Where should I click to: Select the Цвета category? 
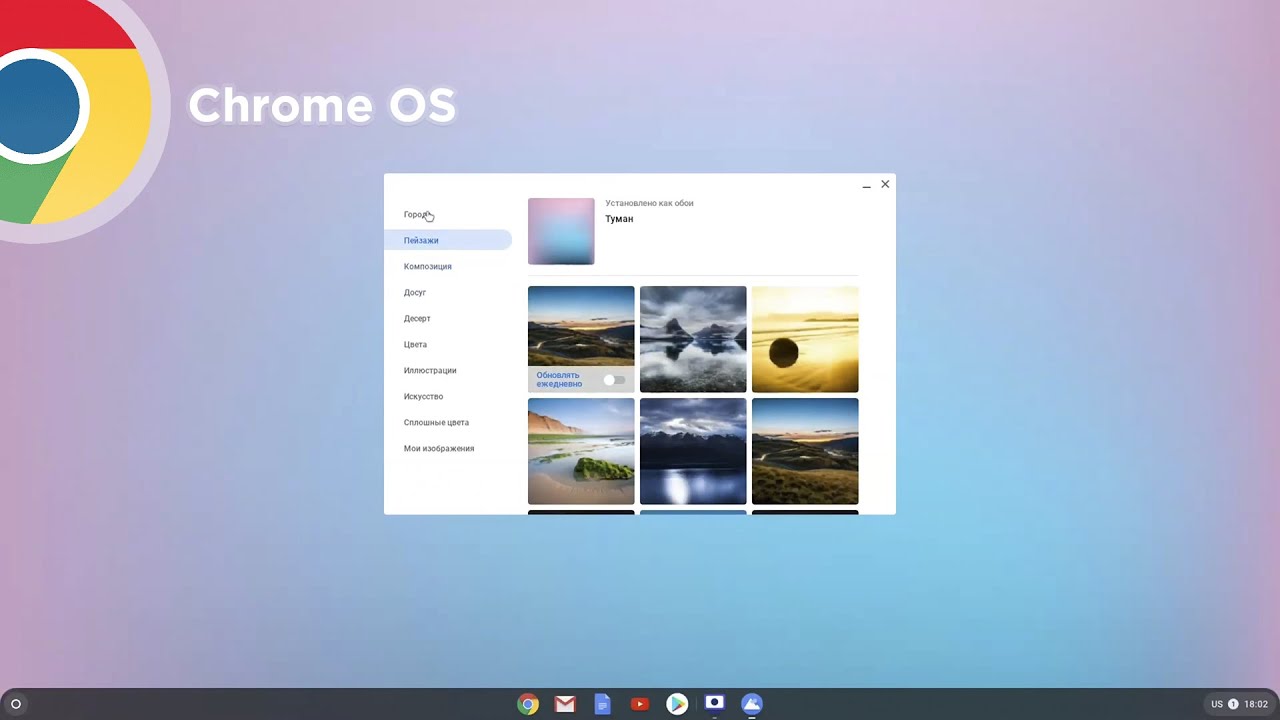[x=448, y=344]
